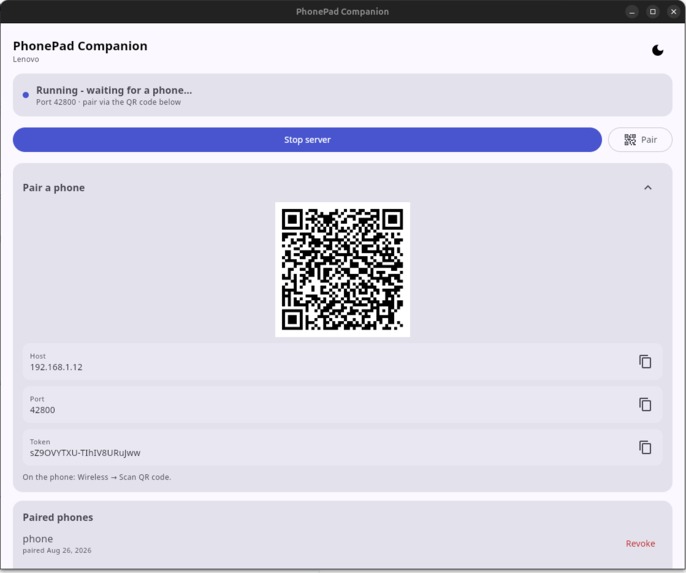The image size is (686, 573).
Task: Minimize the PhonePad Companion window
Action: coord(632,12)
